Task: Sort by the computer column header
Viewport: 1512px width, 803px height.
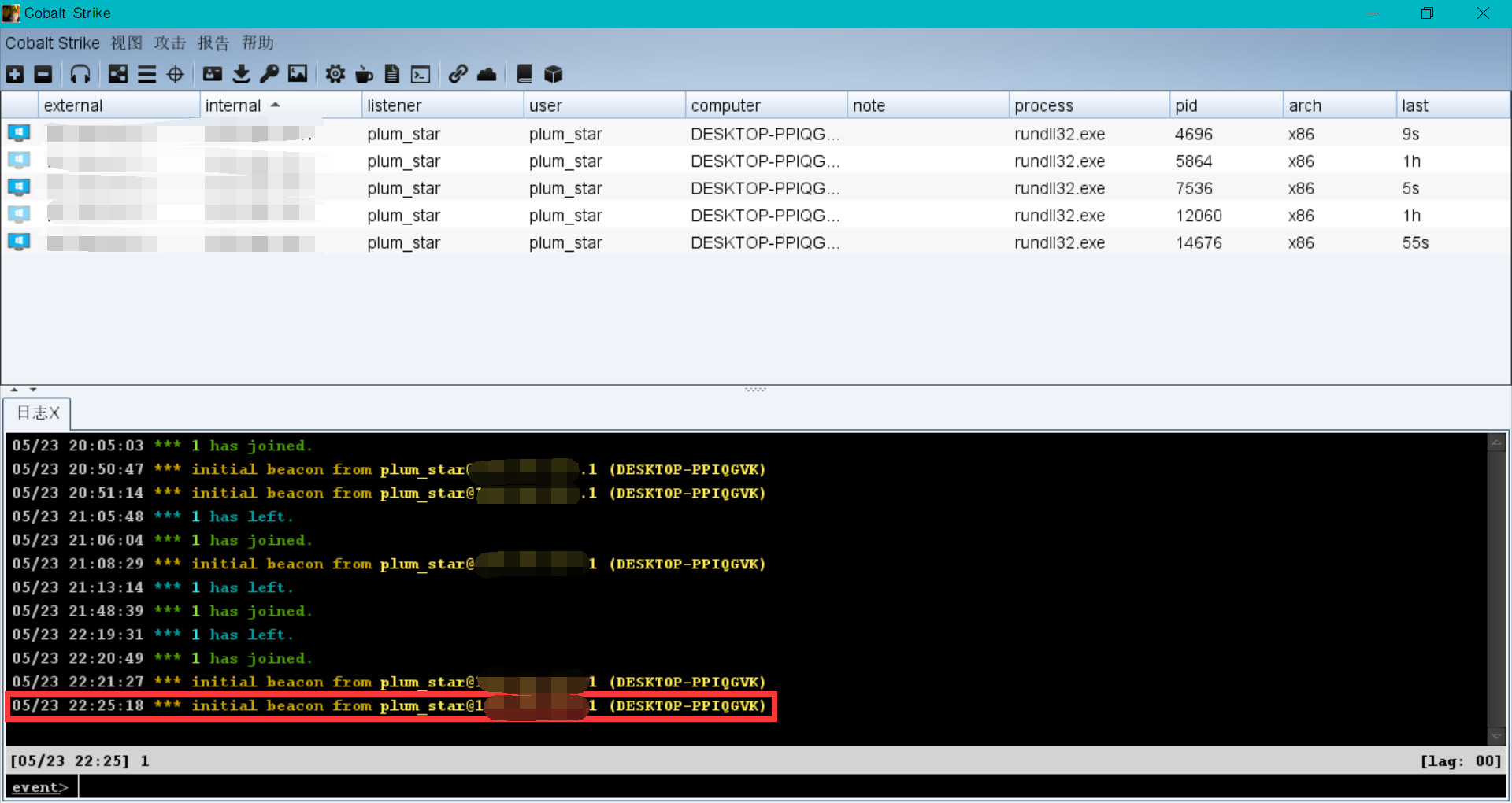Action: 766,105
